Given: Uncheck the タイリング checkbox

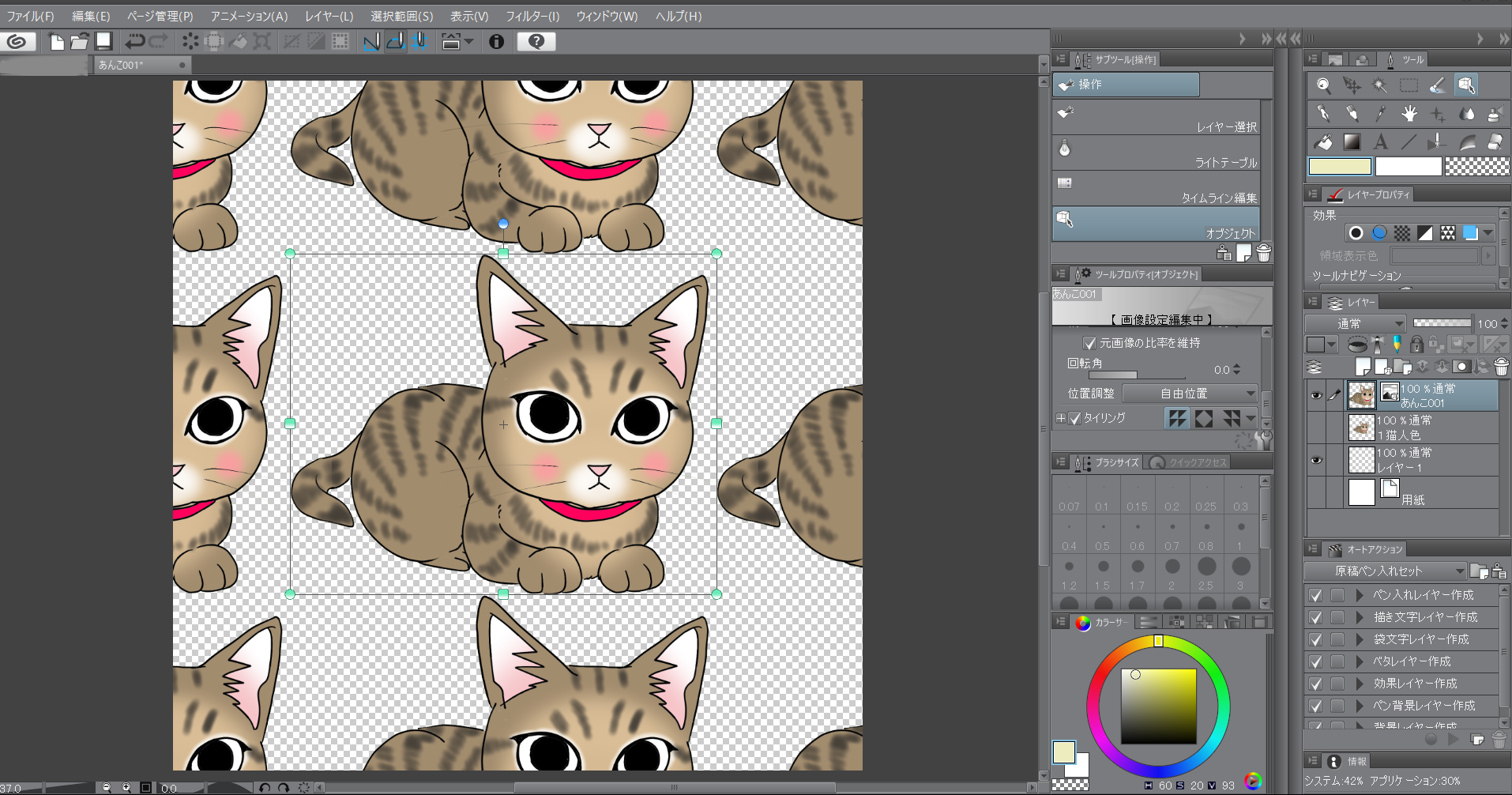Looking at the screenshot, I should pyautogui.click(x=1074, y=418).
